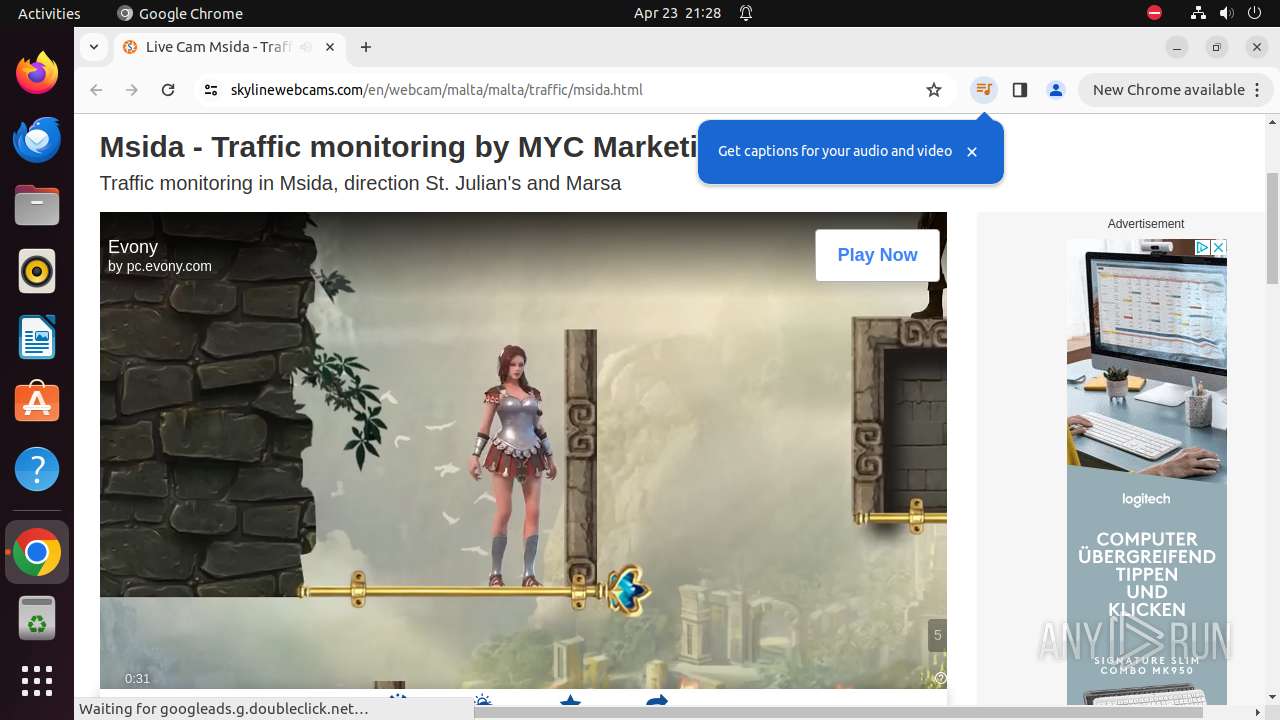The height and width of the screenshot is (720, 1280).
Task: Open a new tab
Action: (366, 47)
